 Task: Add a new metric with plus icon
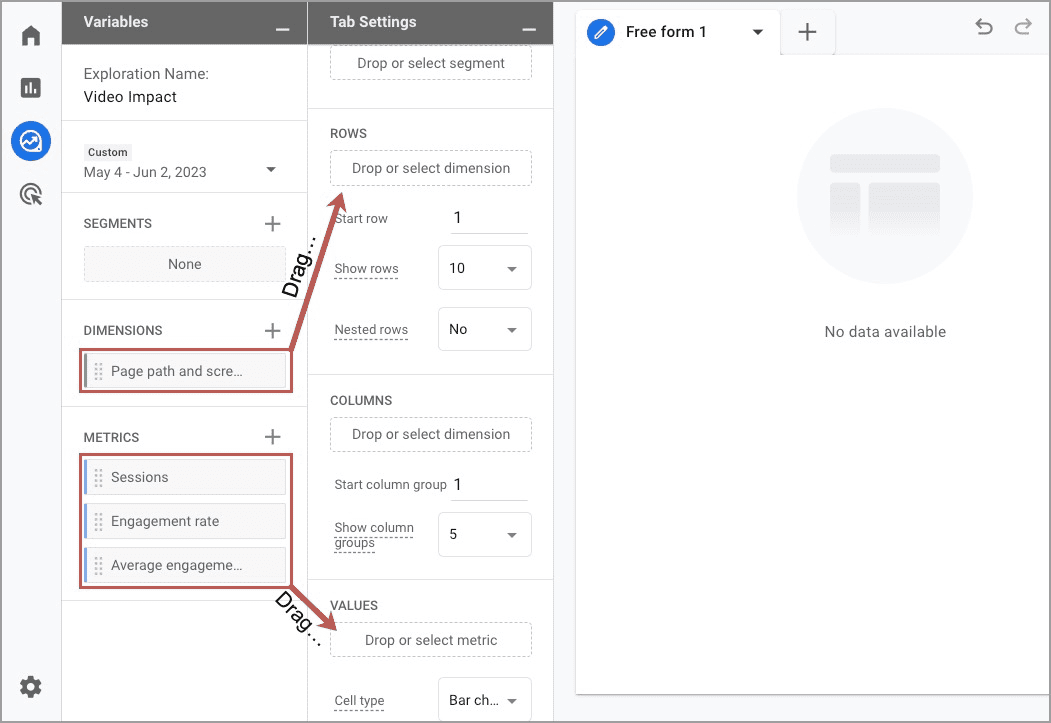coord(272,437)
